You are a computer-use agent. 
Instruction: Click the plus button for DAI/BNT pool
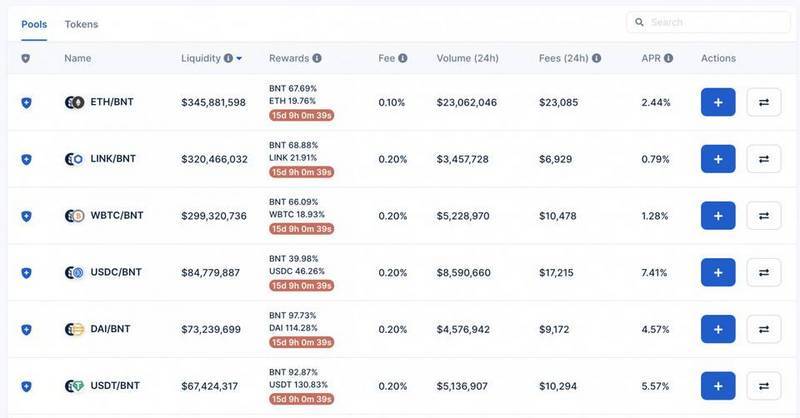[718, 329]
